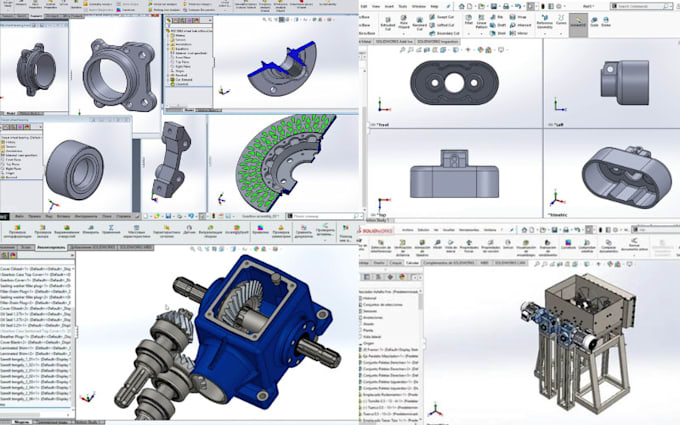Click the Sensor icon in the gearbox window ribbon
680x425 pixels.
click(x=189, y=230)
